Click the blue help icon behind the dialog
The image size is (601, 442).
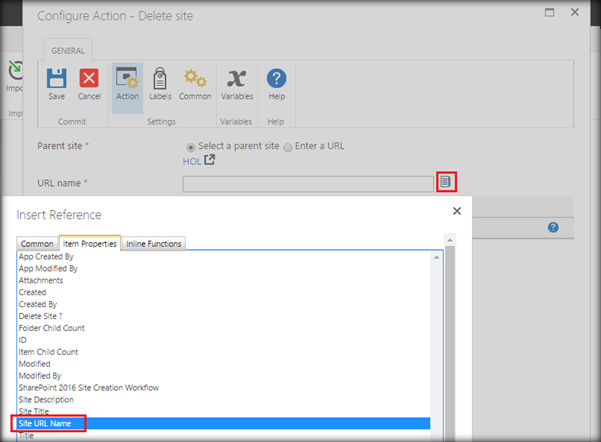pos(553,227)
